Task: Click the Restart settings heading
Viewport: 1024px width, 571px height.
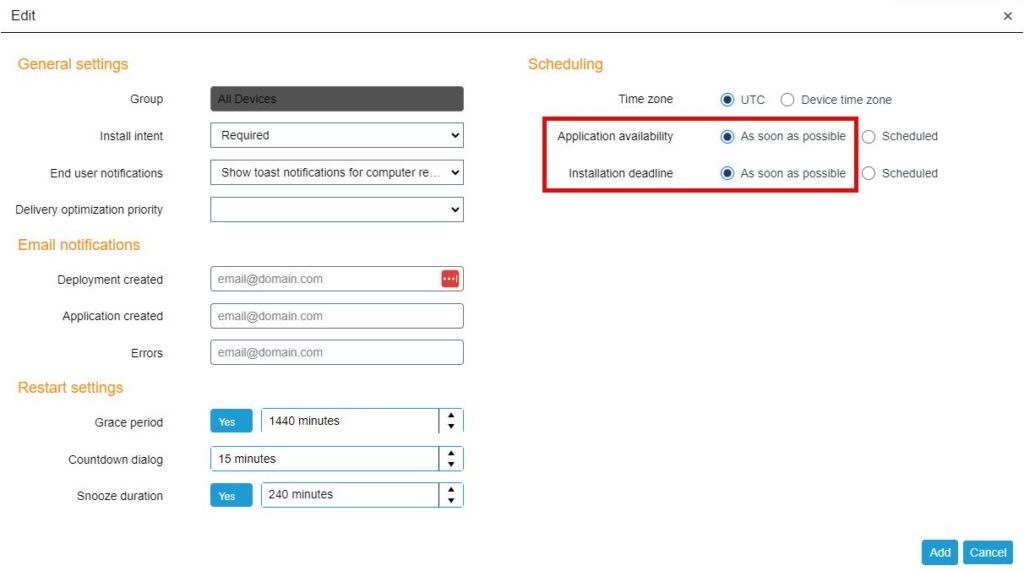Action: coord(71,387)
